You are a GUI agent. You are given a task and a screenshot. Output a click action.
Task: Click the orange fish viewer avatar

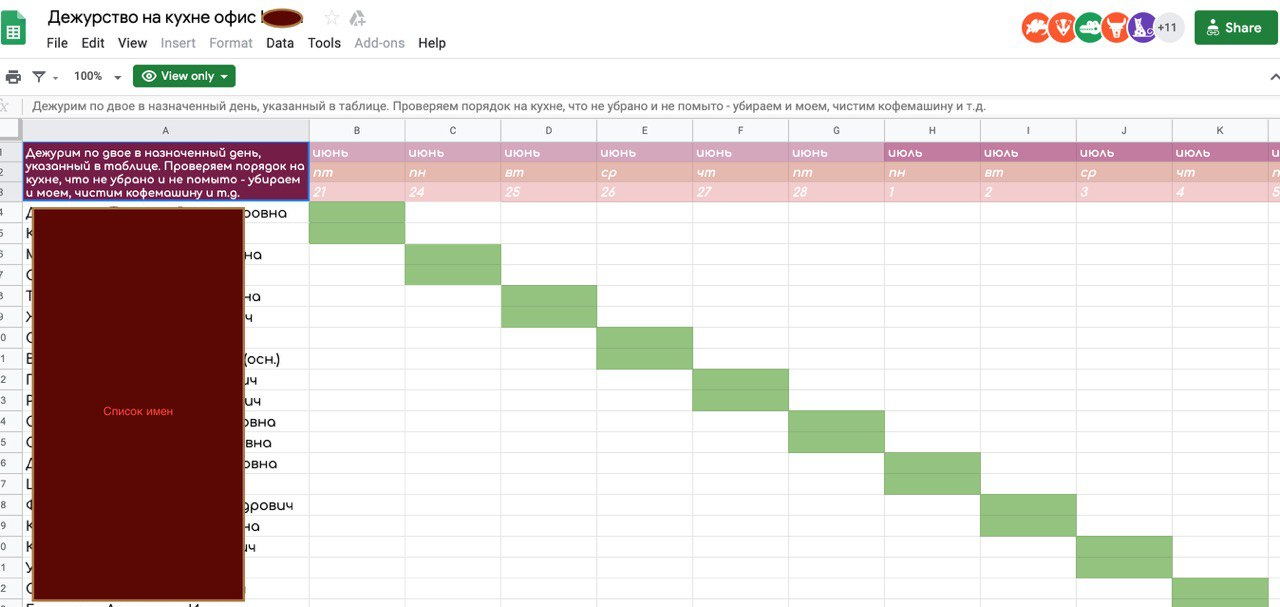[x=1036, y=28]
